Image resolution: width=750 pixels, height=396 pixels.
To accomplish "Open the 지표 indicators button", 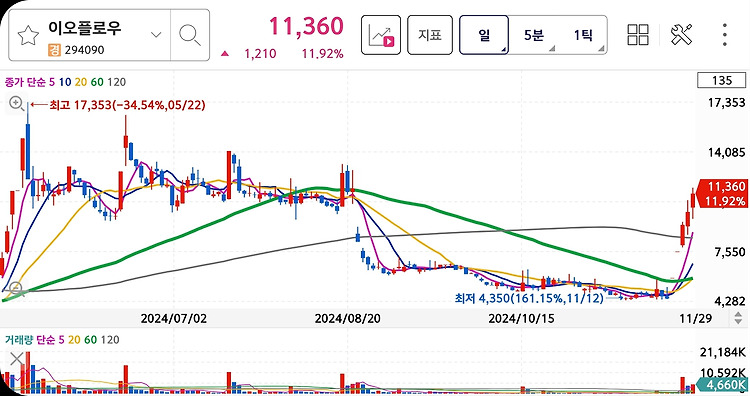I will (430, 35).
